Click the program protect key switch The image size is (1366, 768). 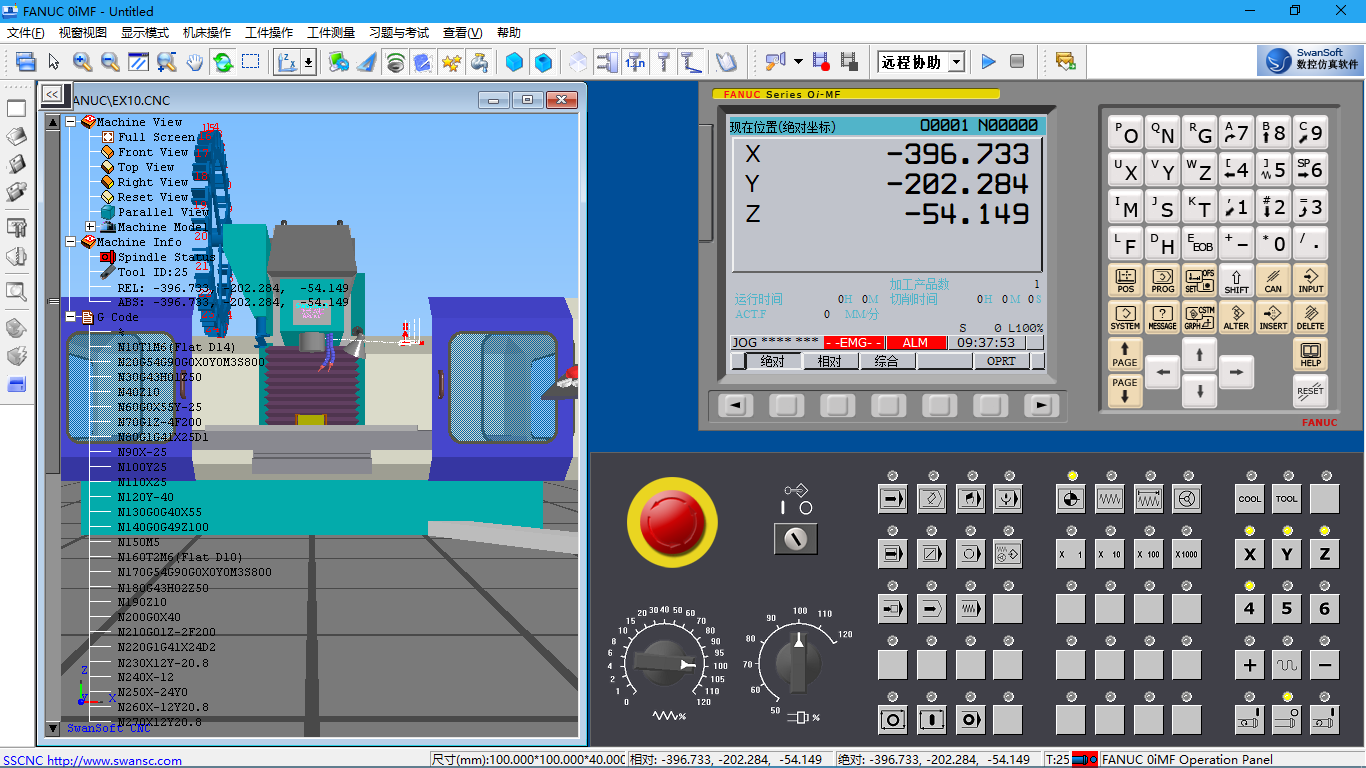pos(796,540)
